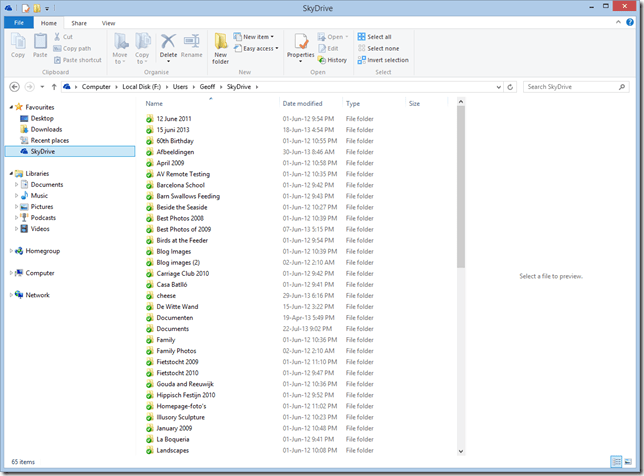Expand the Homegroup tree node
The width and height of the screenshot is (644, 476).
11,251
